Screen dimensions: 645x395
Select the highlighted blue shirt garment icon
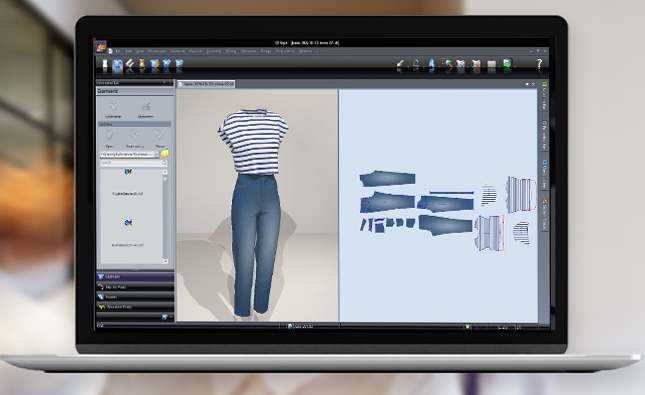click(117, 65)
